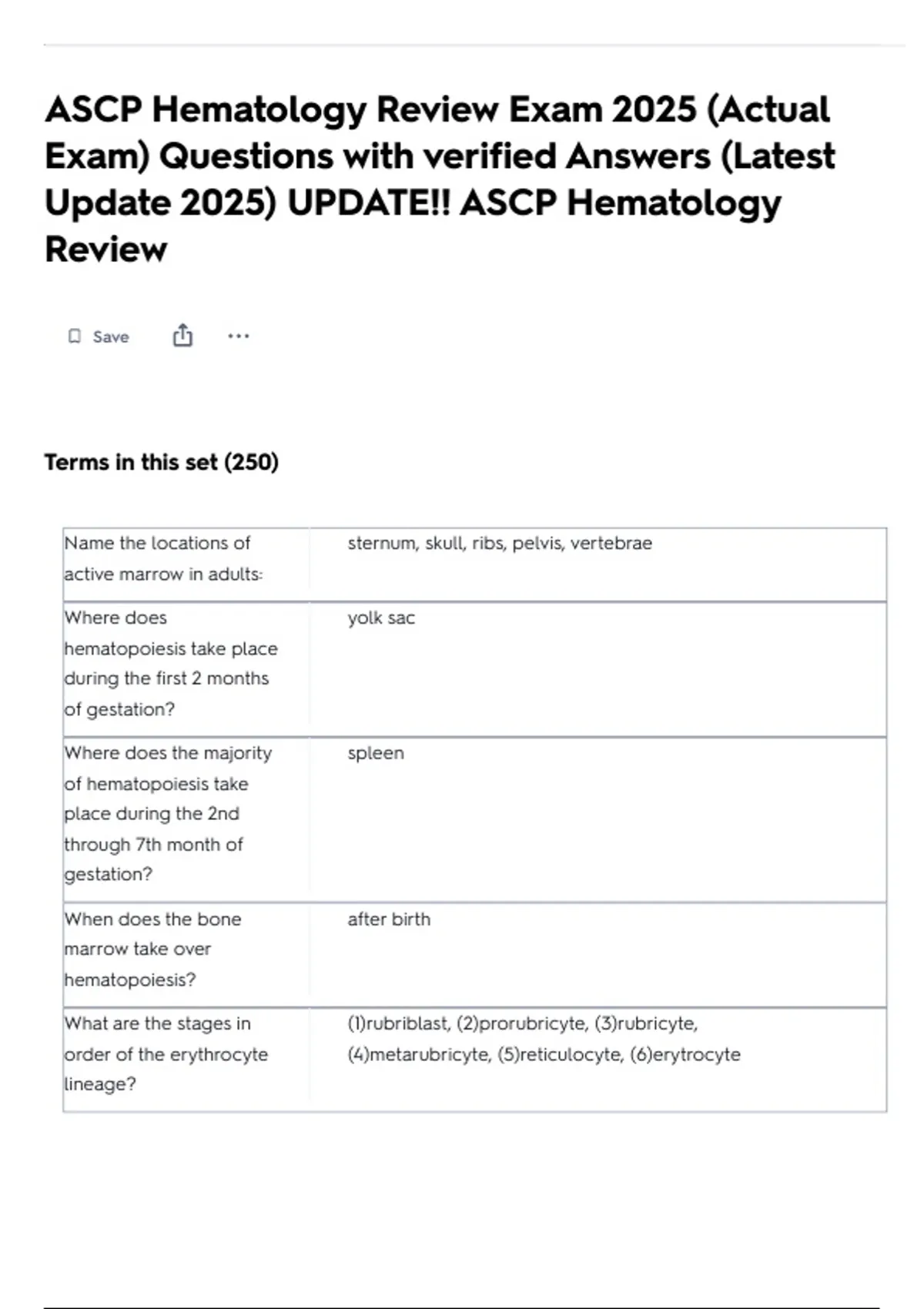Click the 'after birth' answer
This screenshot has height=1309, width=924.
click(389, 919)
